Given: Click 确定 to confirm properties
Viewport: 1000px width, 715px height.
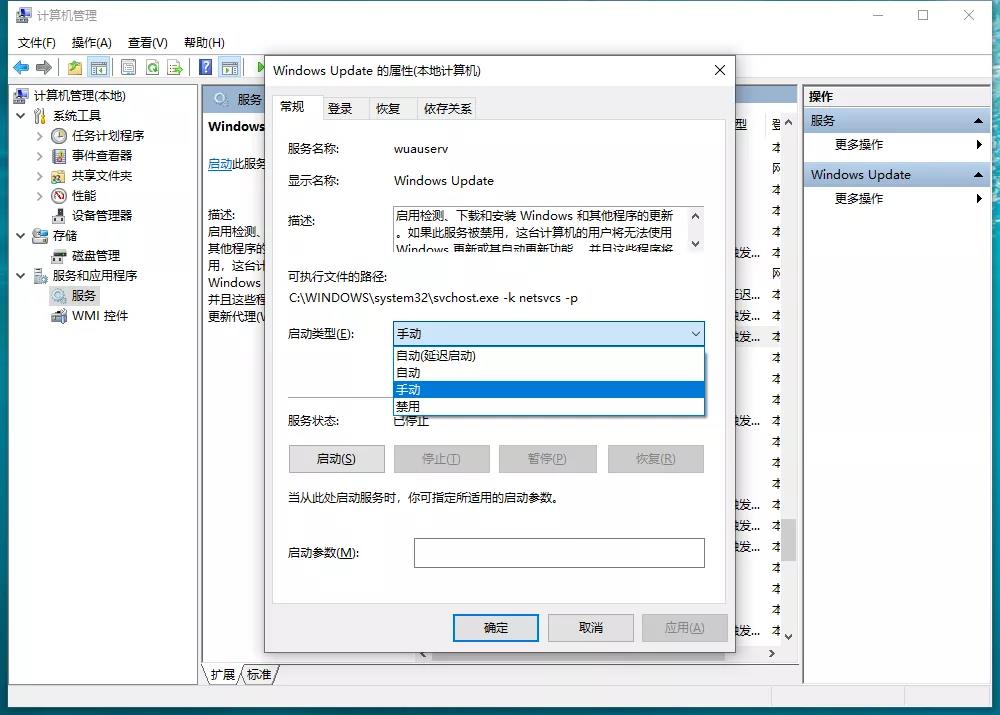Looking at the screenshot, I should pyautogui.click(x=496, y=628).
